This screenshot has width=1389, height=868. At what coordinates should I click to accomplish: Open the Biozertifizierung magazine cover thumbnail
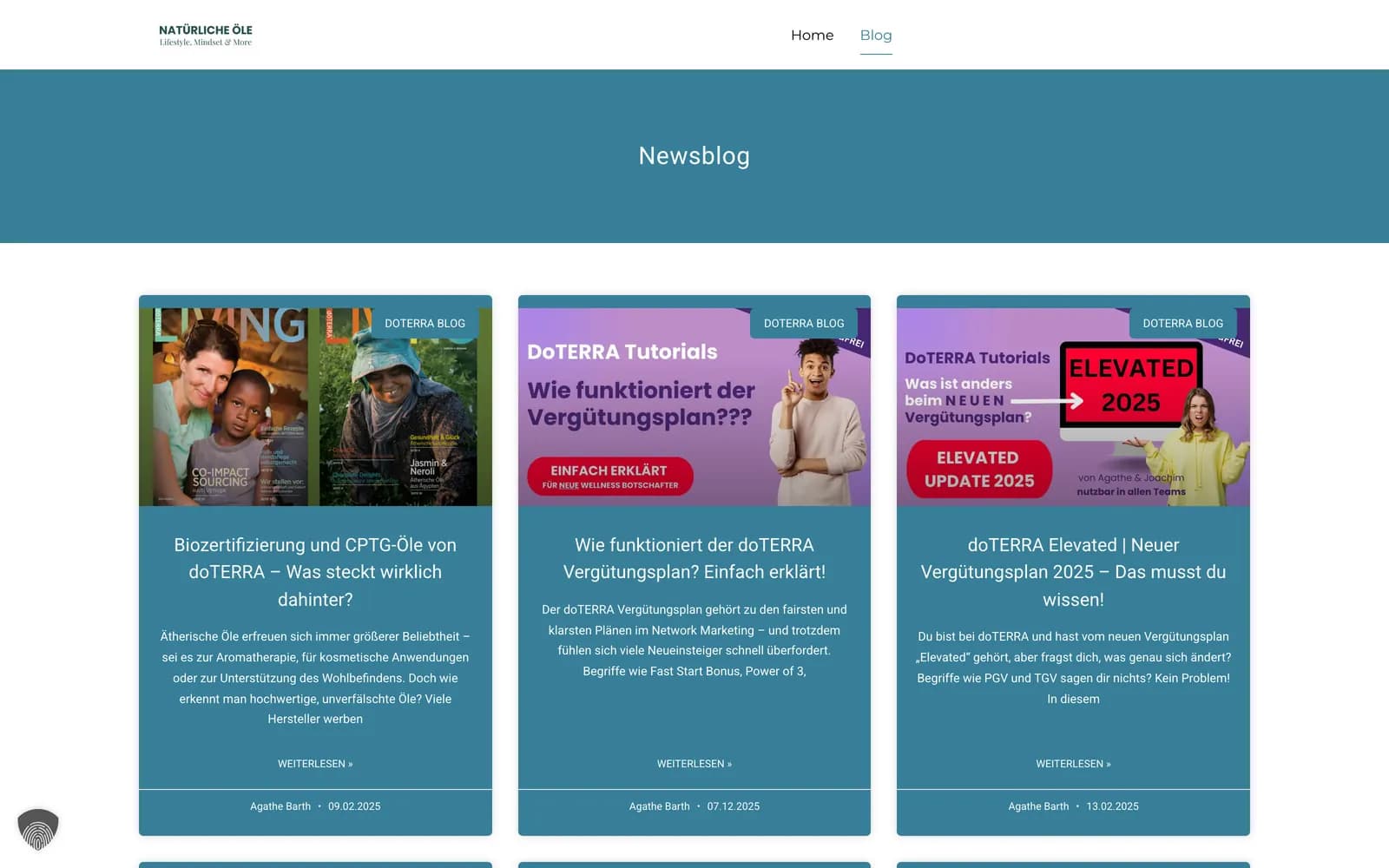coord(315,406)
